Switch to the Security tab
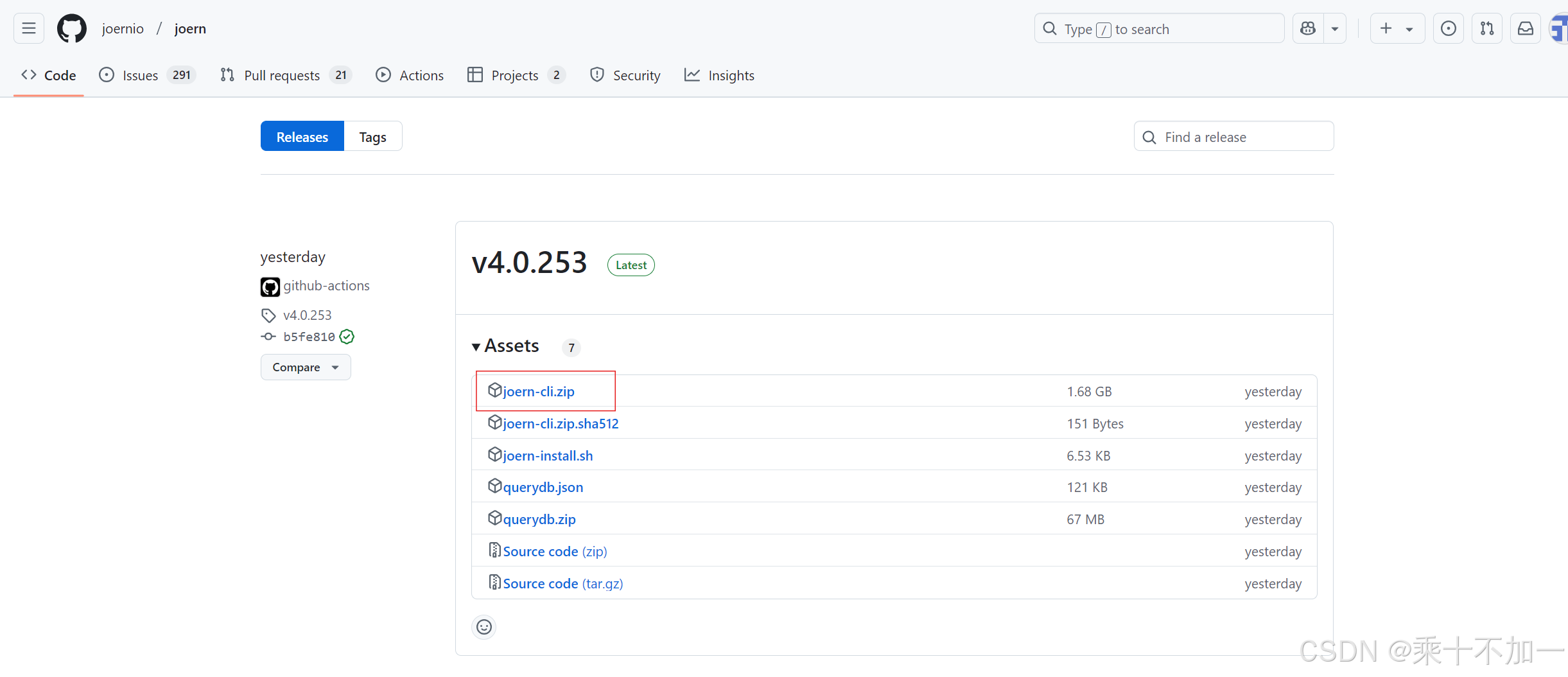The width and height of the screenshot is (1568, 677). point(625,75)
